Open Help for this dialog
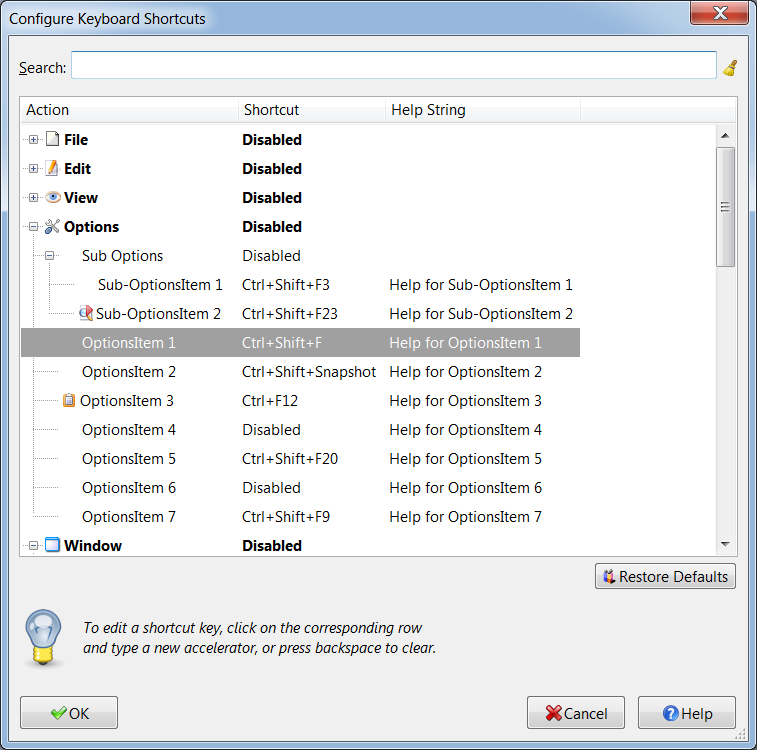Viewport: 757px width, 750px height. (x=687, y=713)
